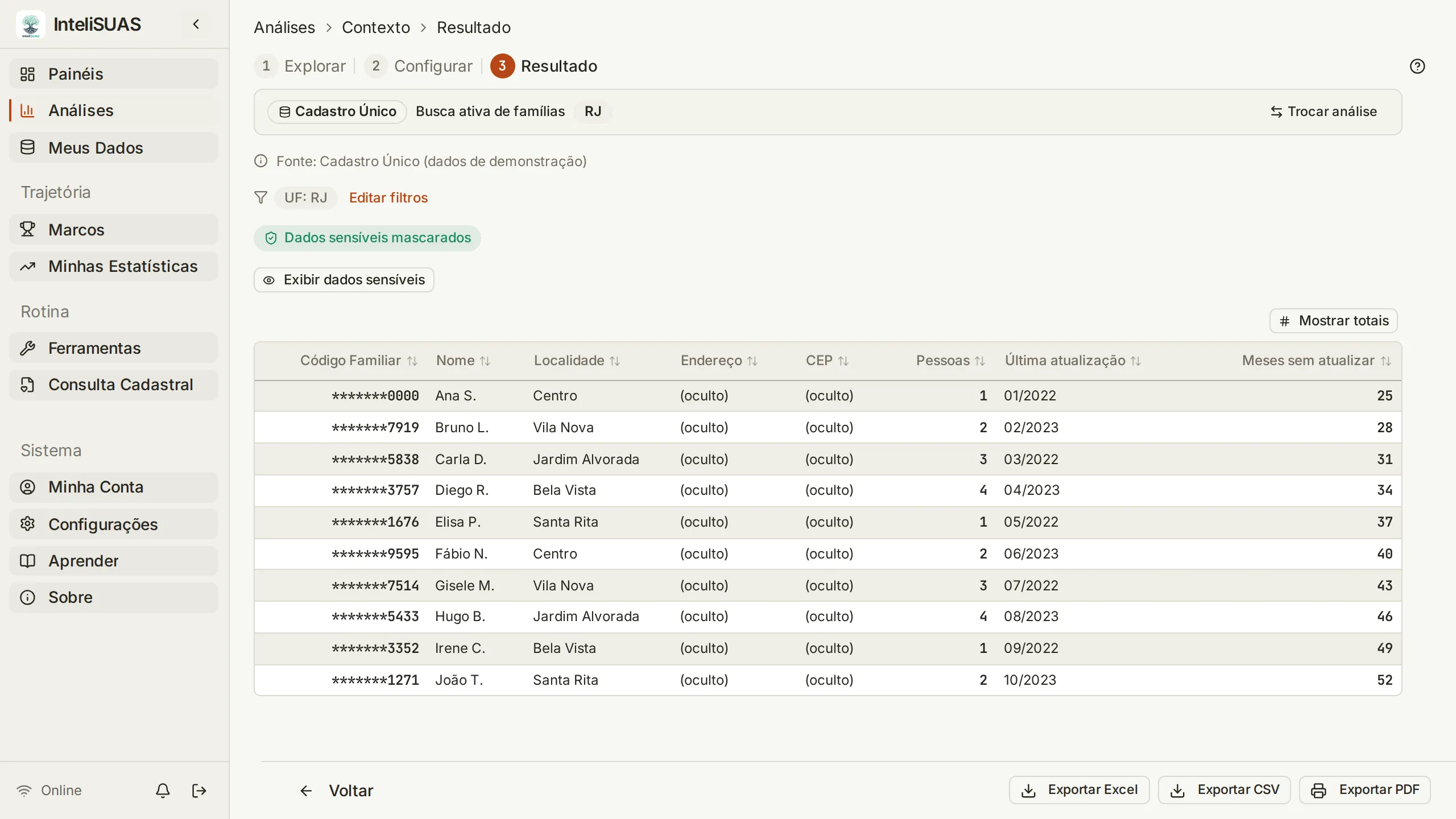
Task: Select the row for João T.
Action: pos(828,680)
